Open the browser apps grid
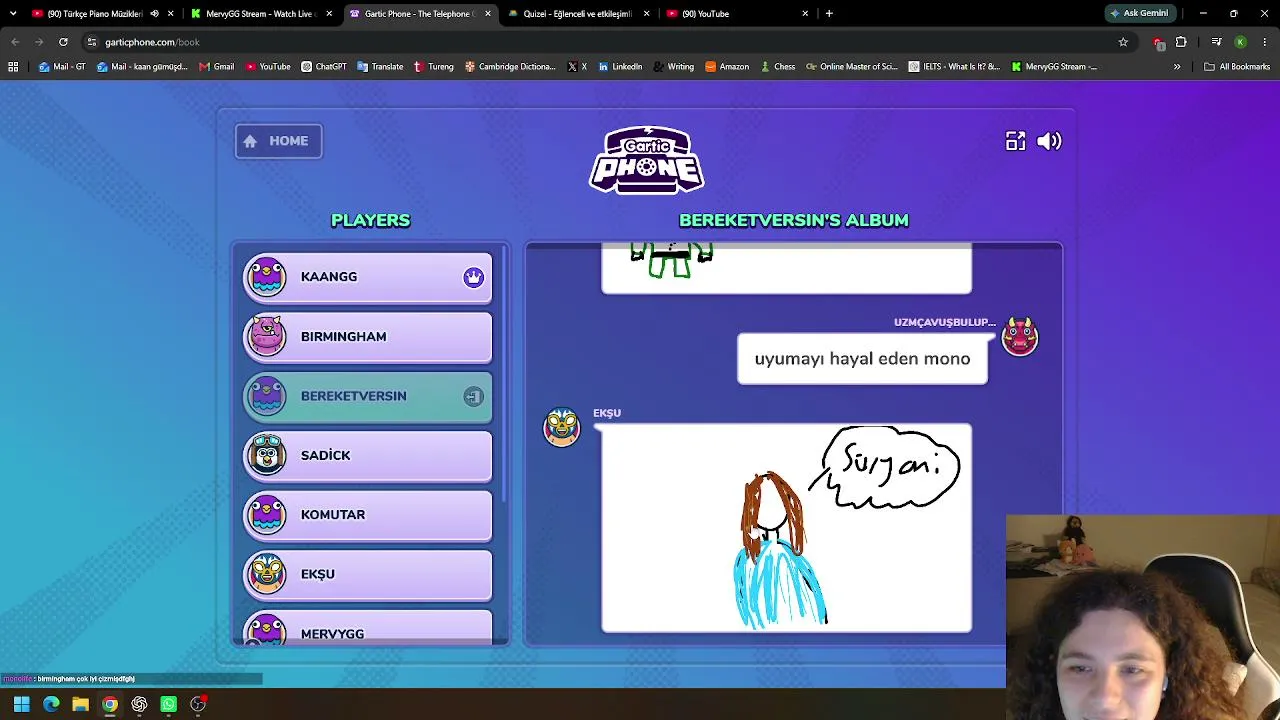The image size is (1280, 720). point(13,67)
